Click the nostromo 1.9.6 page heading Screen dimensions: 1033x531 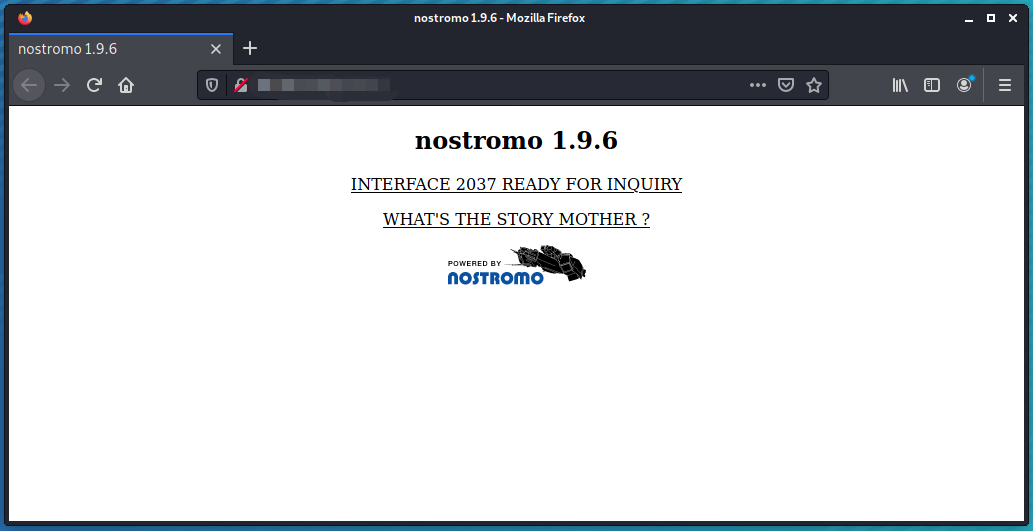pos(516,140)
